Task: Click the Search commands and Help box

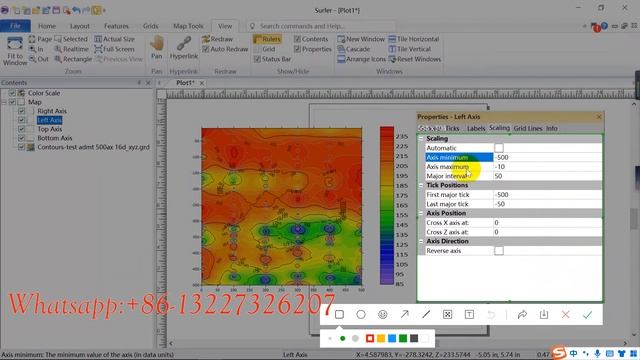Action: pos(320,26)
